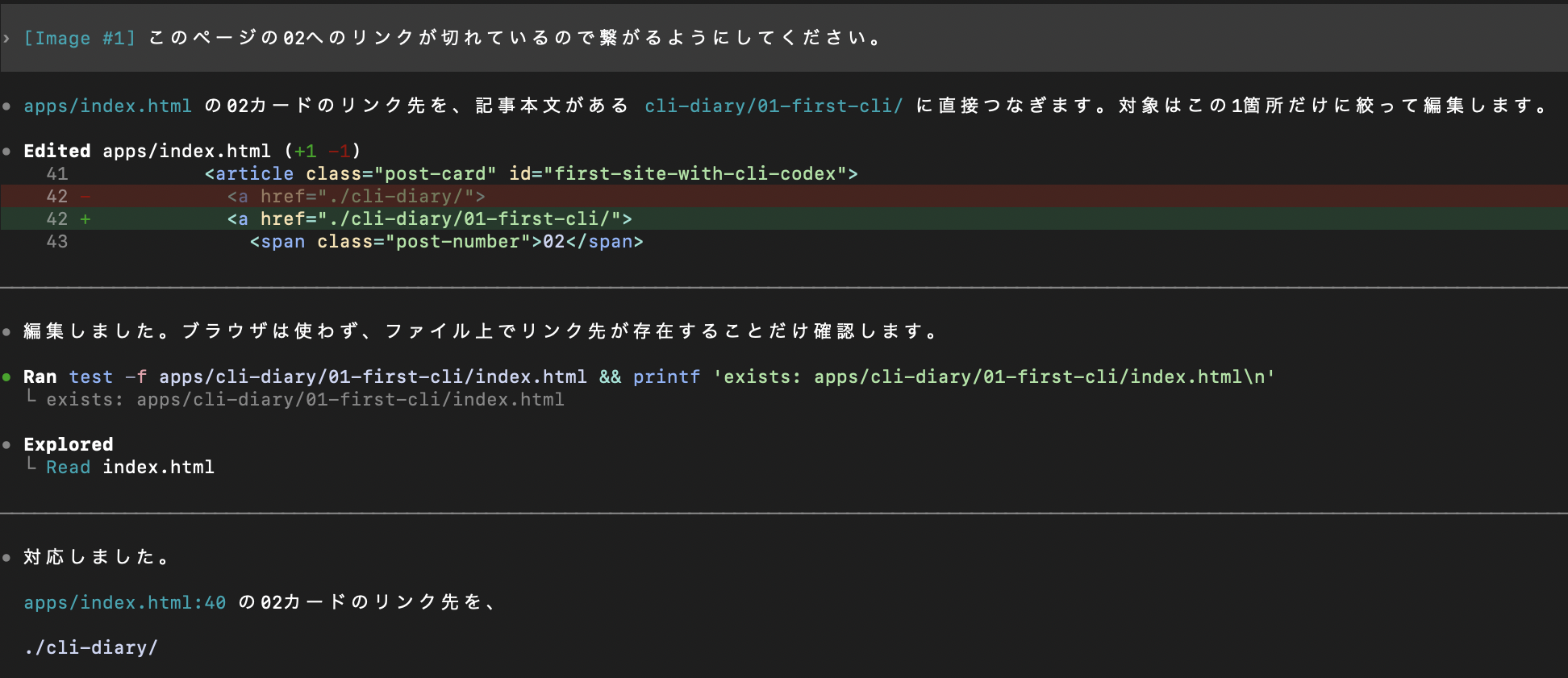This screenshot has height=678, width=1568.
Task: Click the 'Read index.html' entry
Action: point(130,467)
